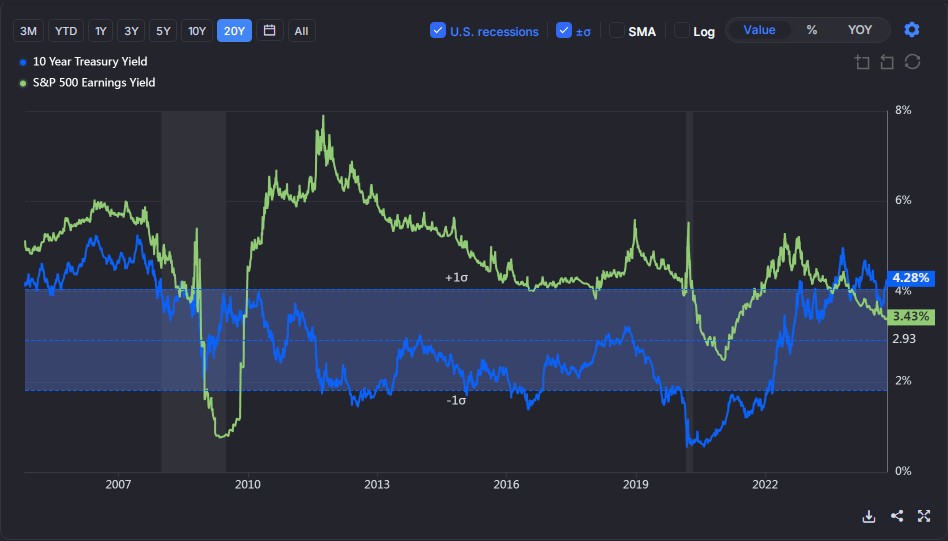Open the chart settings gear

click(x=911, y=30)
